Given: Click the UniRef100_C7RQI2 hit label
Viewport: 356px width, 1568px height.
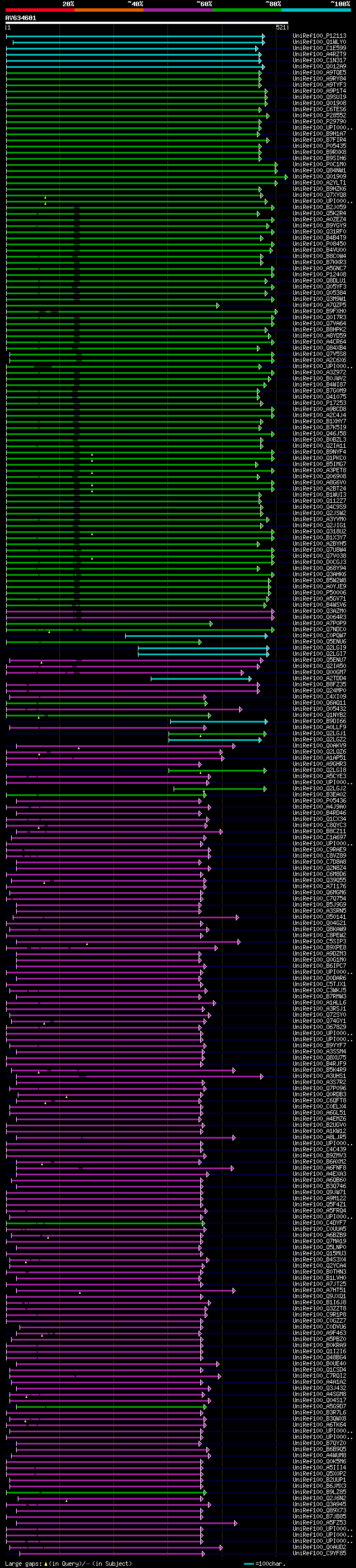Looking at the screenshot, I should click(319, 1376).
